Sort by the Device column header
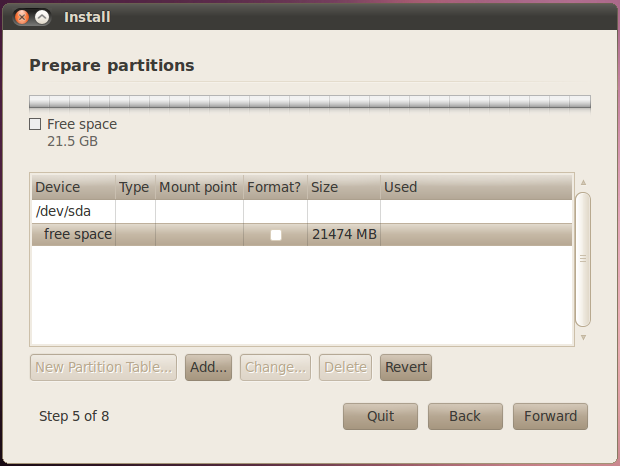620x466 pixels. click(x=74, y=187)
